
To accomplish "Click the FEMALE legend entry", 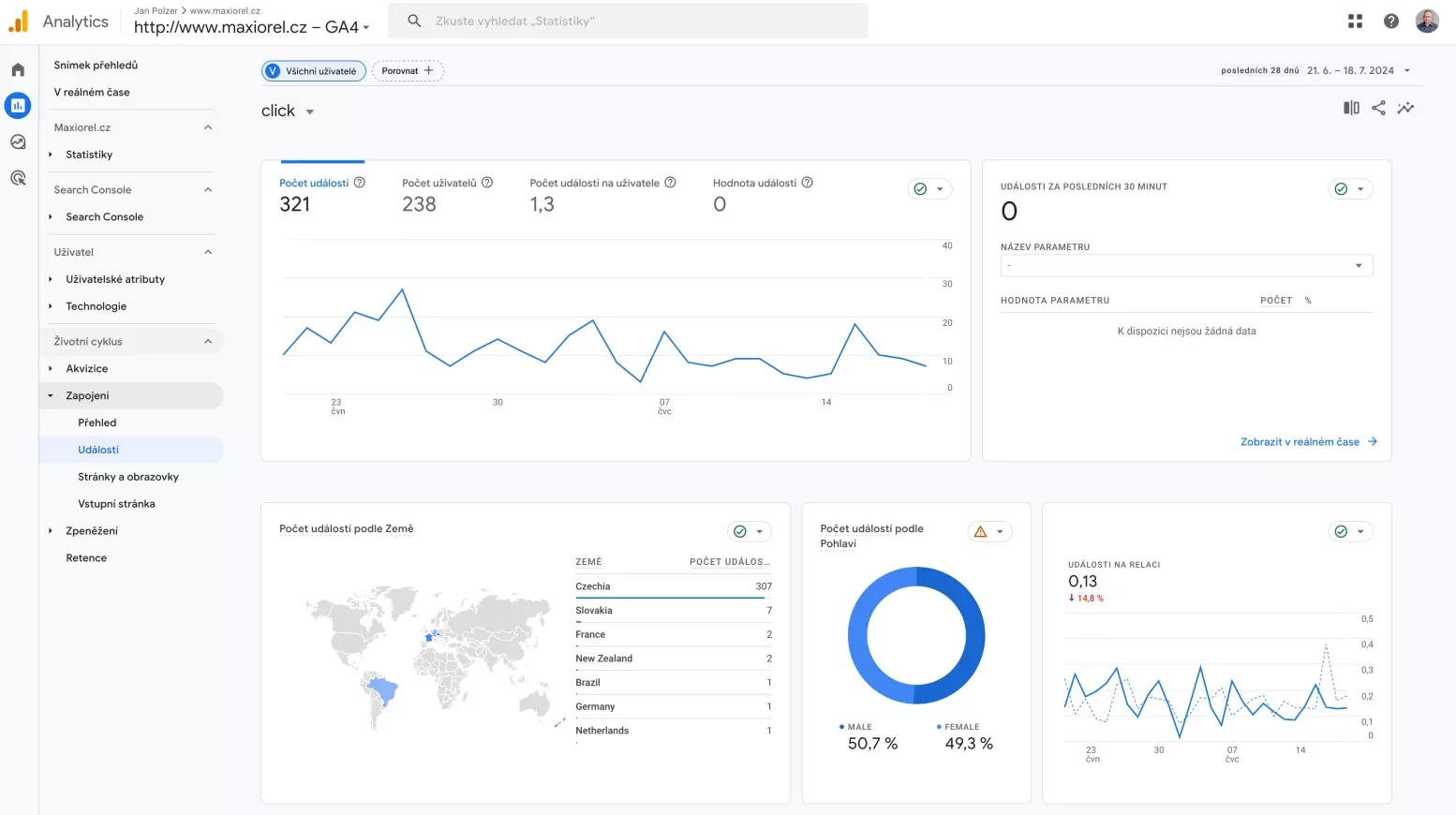I will point(958,727).
